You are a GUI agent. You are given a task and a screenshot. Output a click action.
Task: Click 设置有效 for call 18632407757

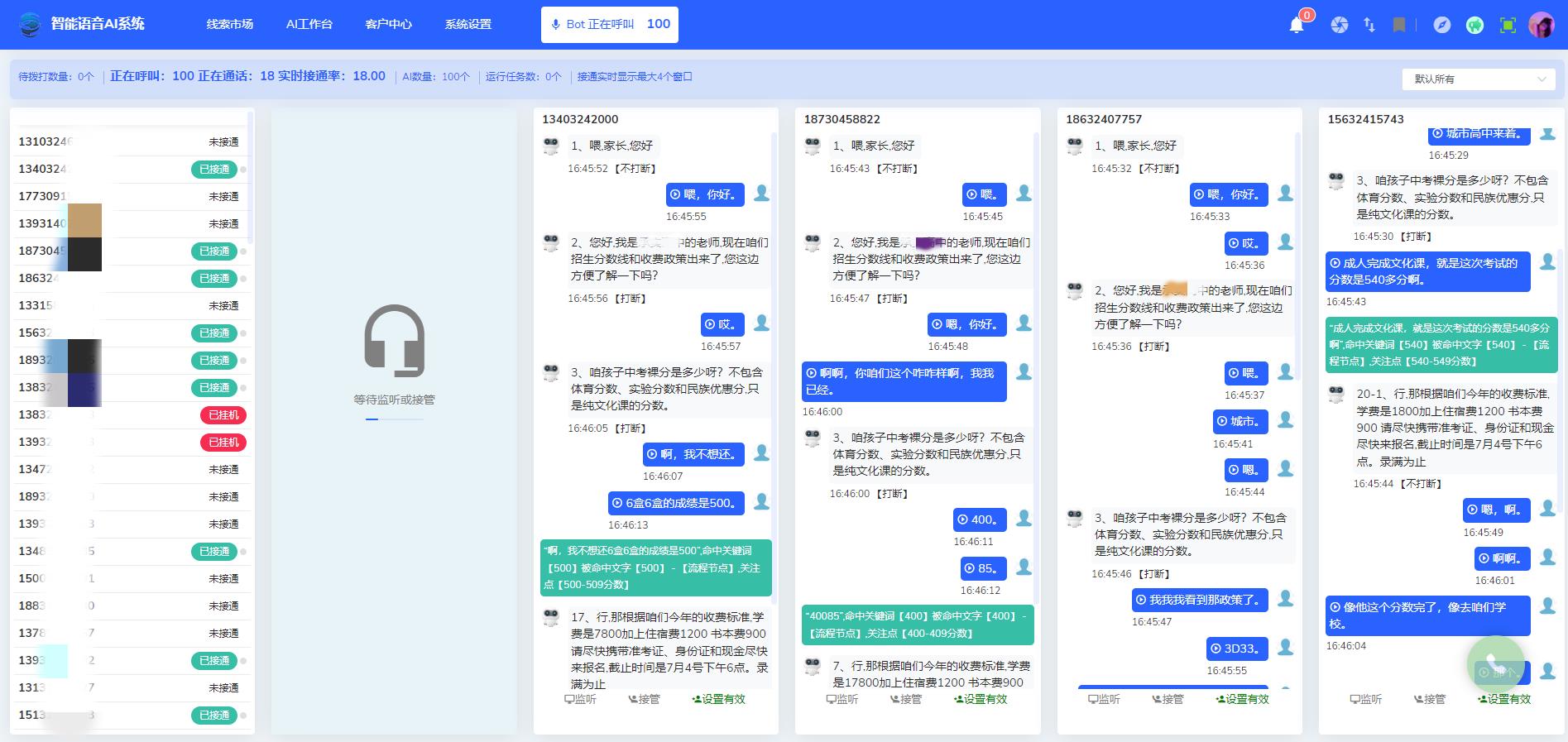(x=1242, y=699)
